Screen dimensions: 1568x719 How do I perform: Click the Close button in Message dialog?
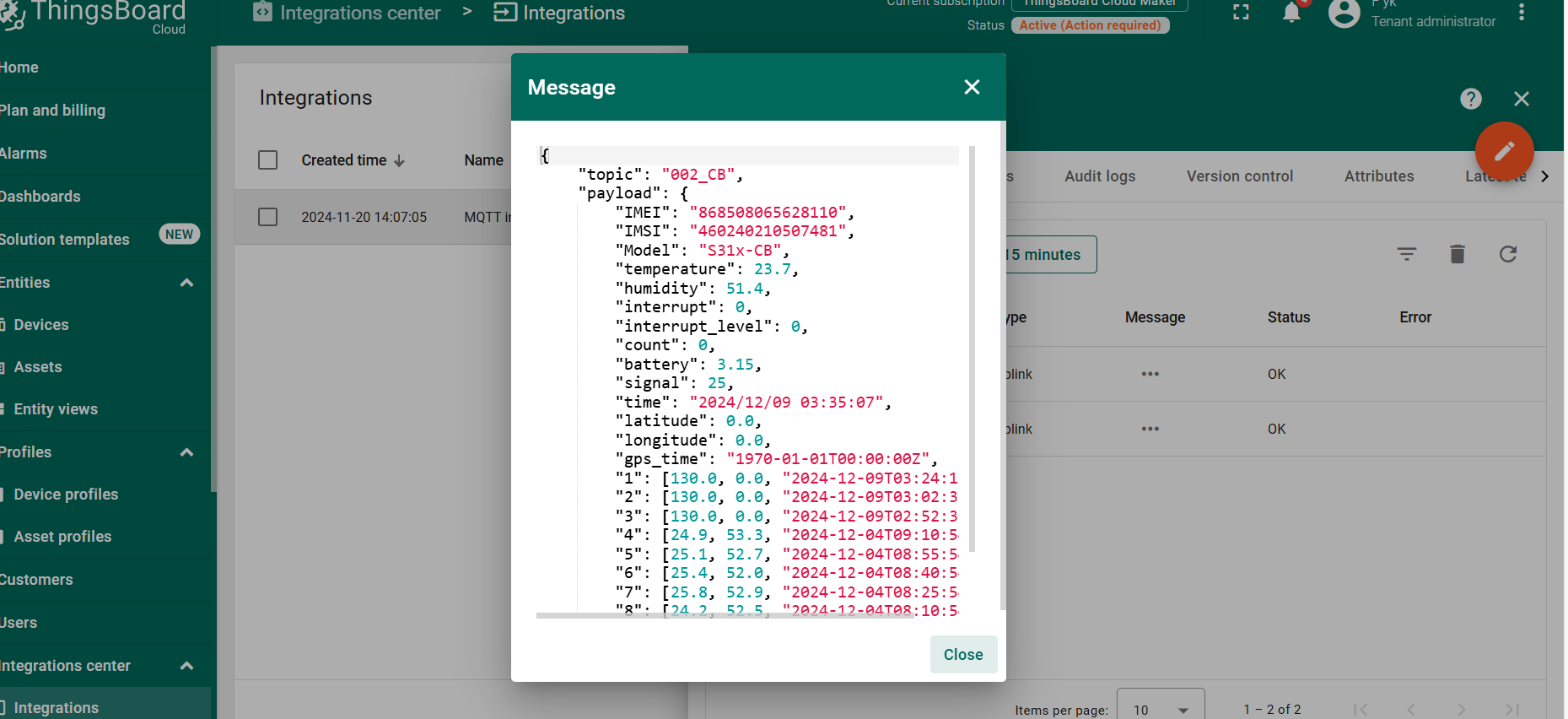[963, 654]
